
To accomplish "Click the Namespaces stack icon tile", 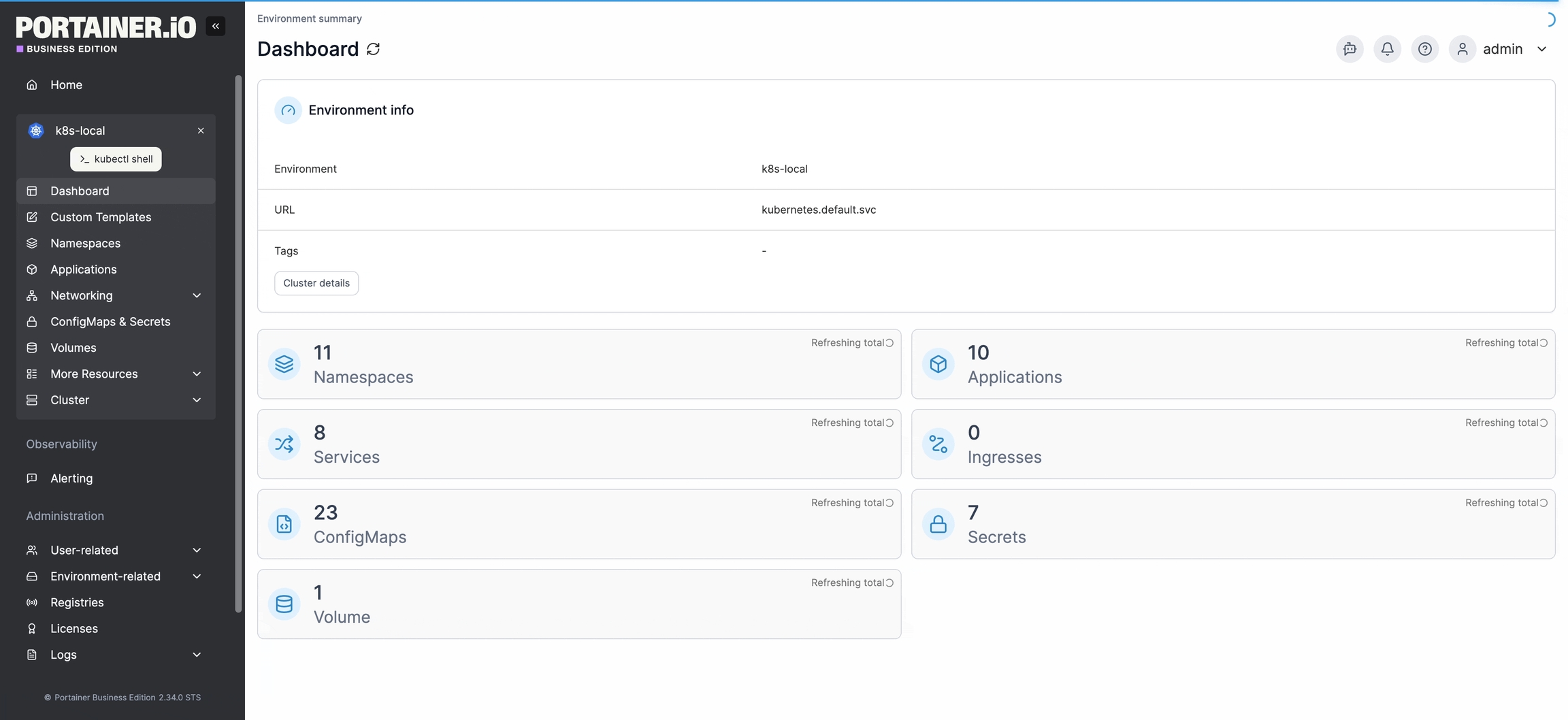I will pyautogui.click(x=284, y=364).
